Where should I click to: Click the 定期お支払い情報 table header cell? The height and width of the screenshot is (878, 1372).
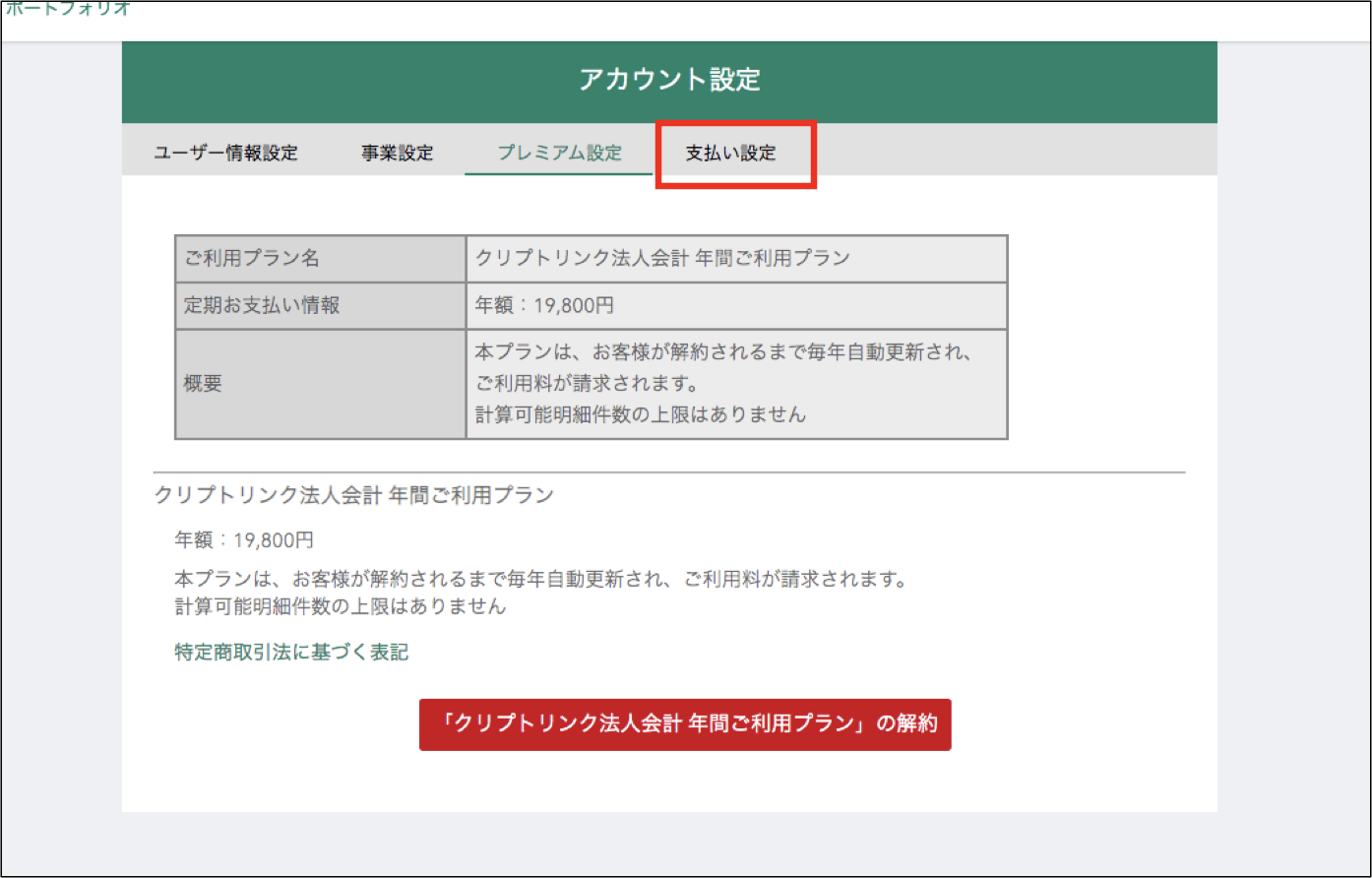321,306
